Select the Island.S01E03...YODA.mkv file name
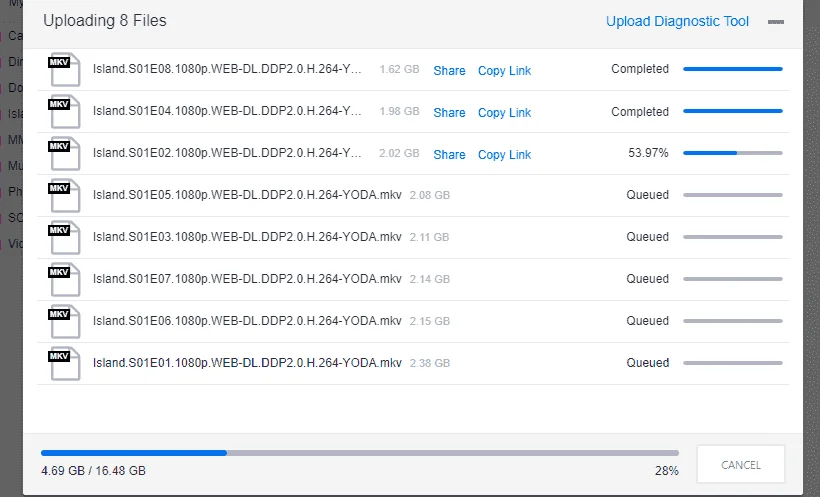This screenshot has width=820, height=497. 247,236
